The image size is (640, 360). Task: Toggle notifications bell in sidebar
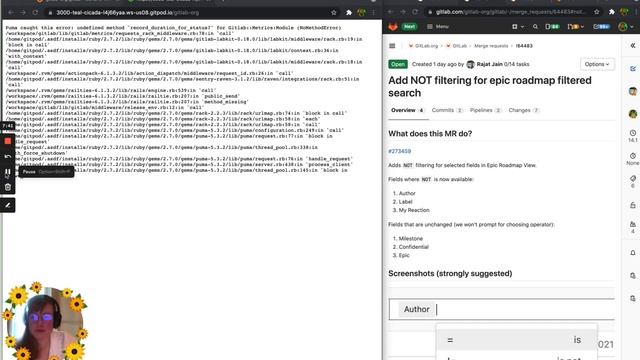pyautogui.click(x=633, y=253)
